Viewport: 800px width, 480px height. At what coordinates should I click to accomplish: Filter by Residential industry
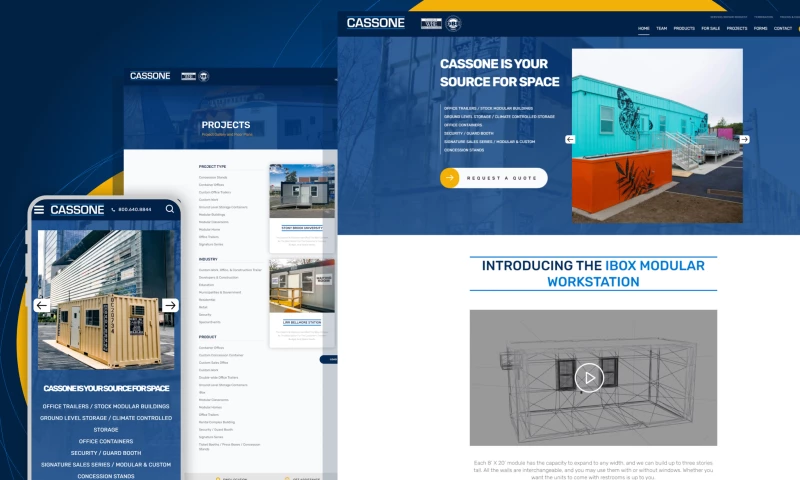(207, 300)
